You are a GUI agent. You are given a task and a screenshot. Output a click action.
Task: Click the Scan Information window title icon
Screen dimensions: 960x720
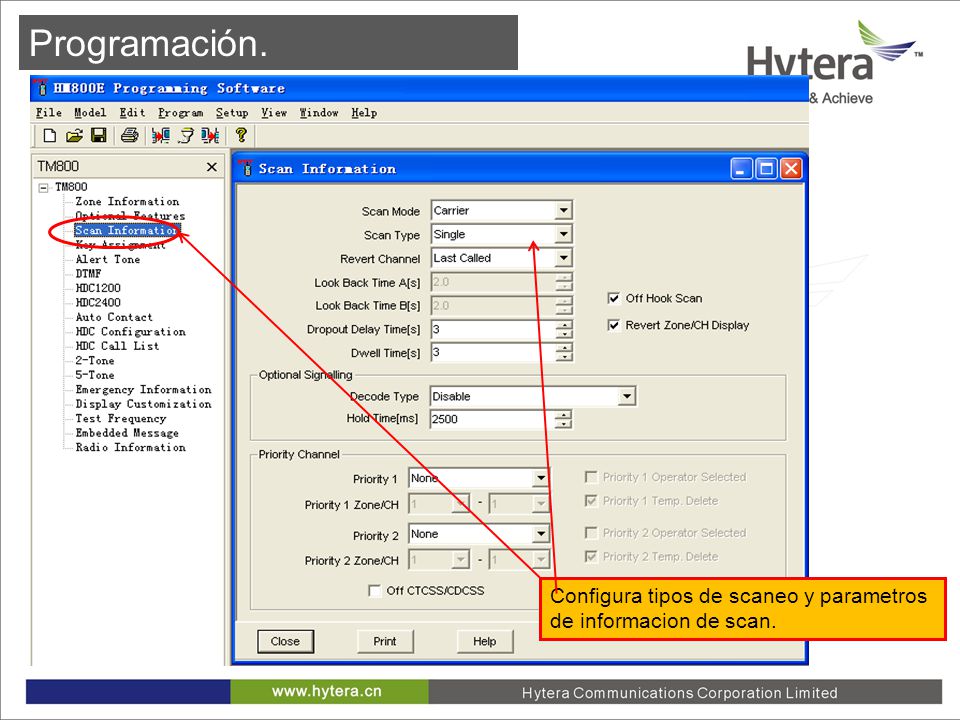point(246,168)
